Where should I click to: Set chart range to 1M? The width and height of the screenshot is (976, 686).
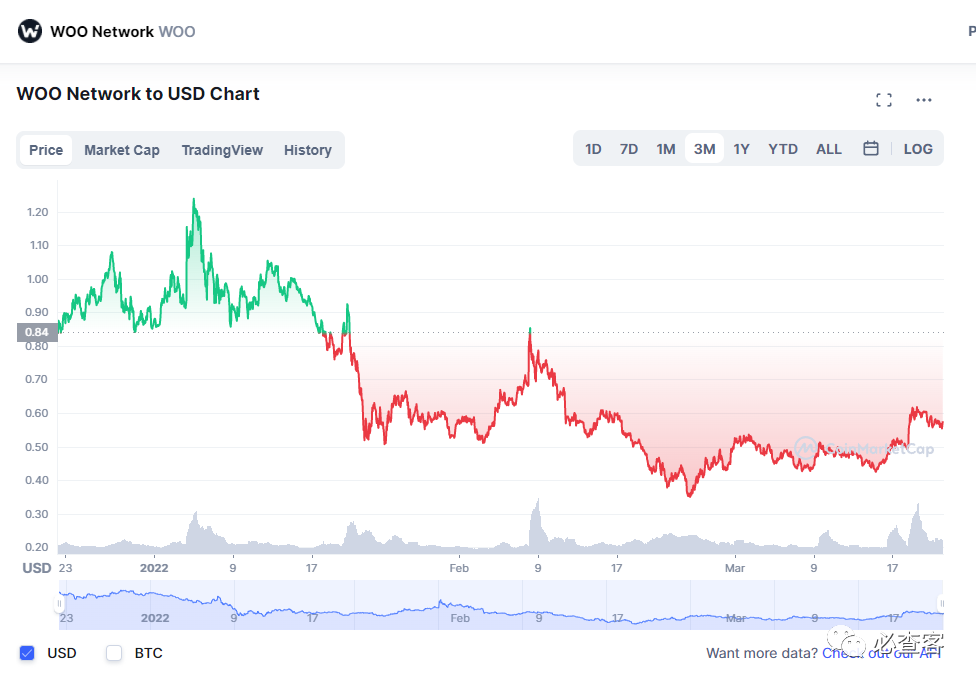click(665, 149)
